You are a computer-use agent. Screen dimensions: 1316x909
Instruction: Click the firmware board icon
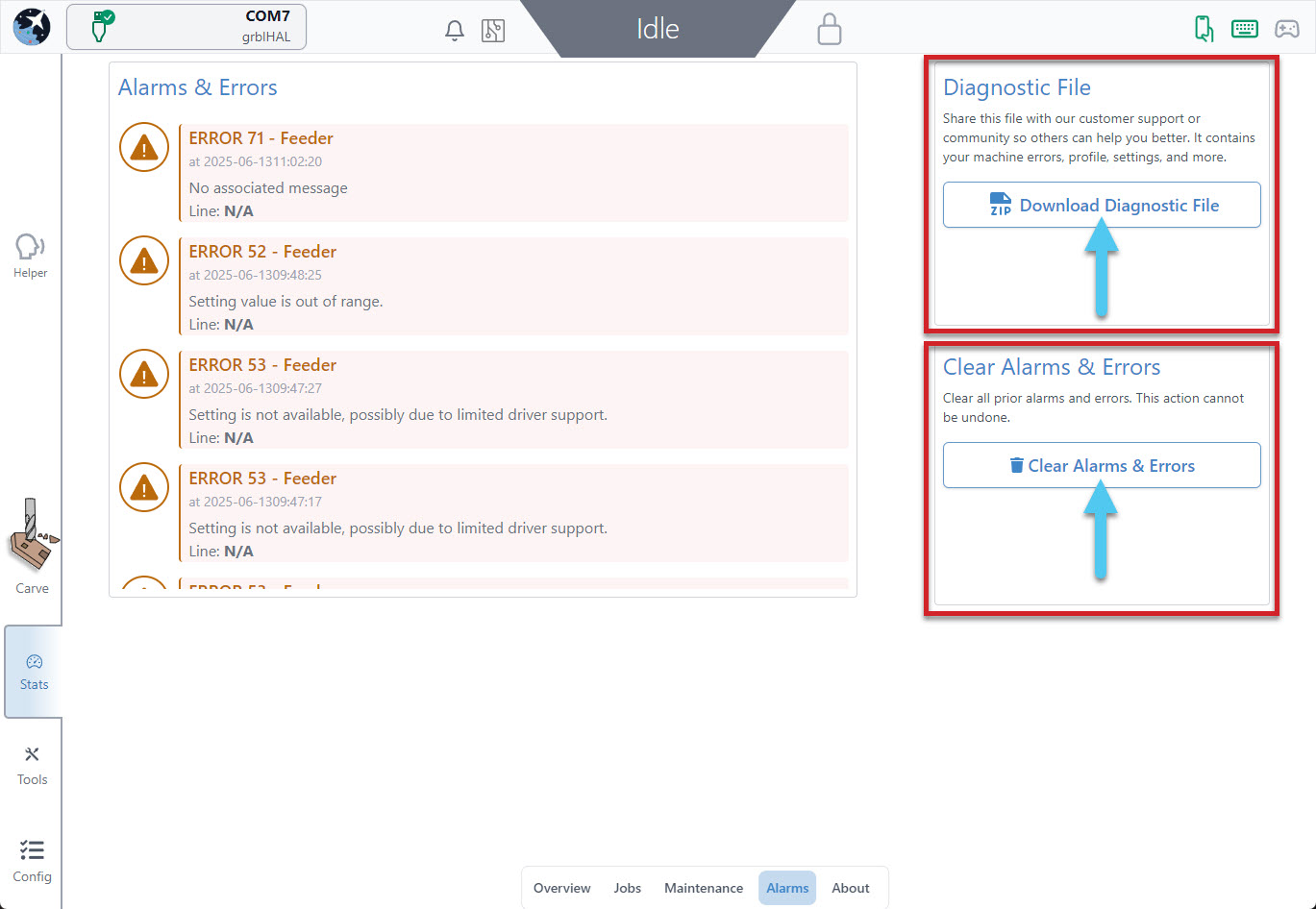[493, 30]
